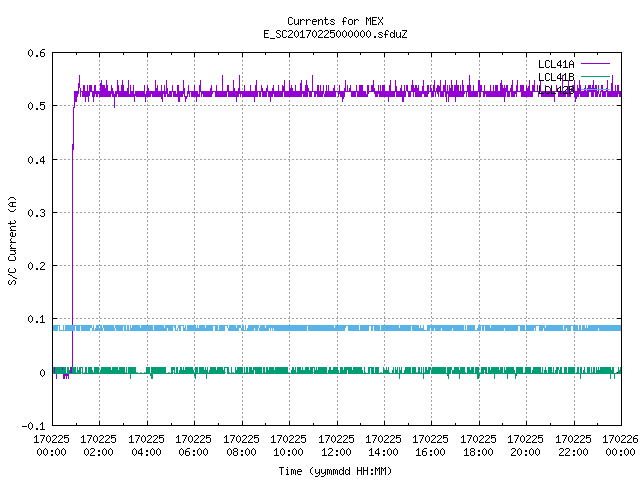
Task: Click the x-axis tick label '170225 08:00'
Action: click(x=241, y=446)
